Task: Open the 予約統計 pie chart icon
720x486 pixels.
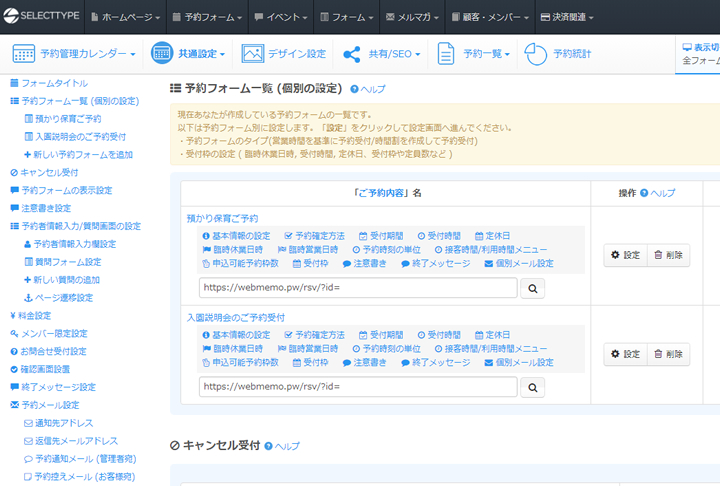Action: tap(537, 54)
